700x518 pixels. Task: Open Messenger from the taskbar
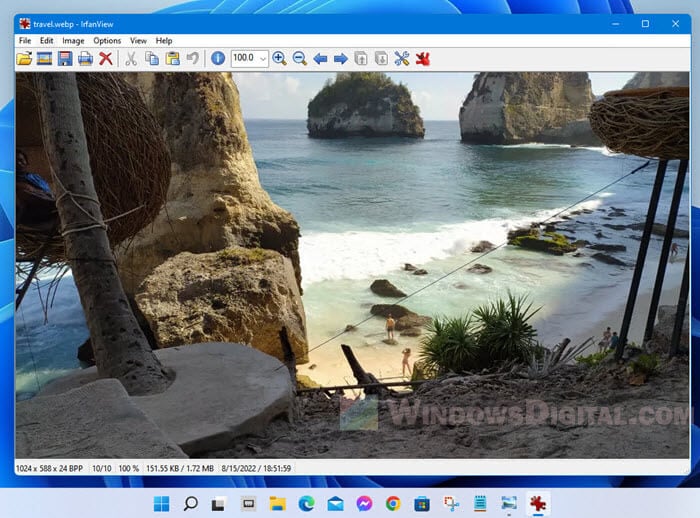[x=364, y=504]
